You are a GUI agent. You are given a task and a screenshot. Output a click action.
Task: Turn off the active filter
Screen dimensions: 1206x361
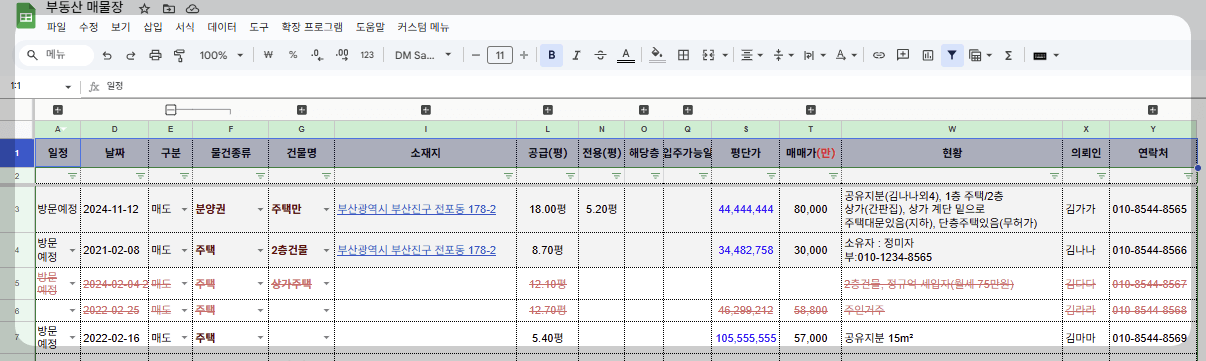coord(952,55)
